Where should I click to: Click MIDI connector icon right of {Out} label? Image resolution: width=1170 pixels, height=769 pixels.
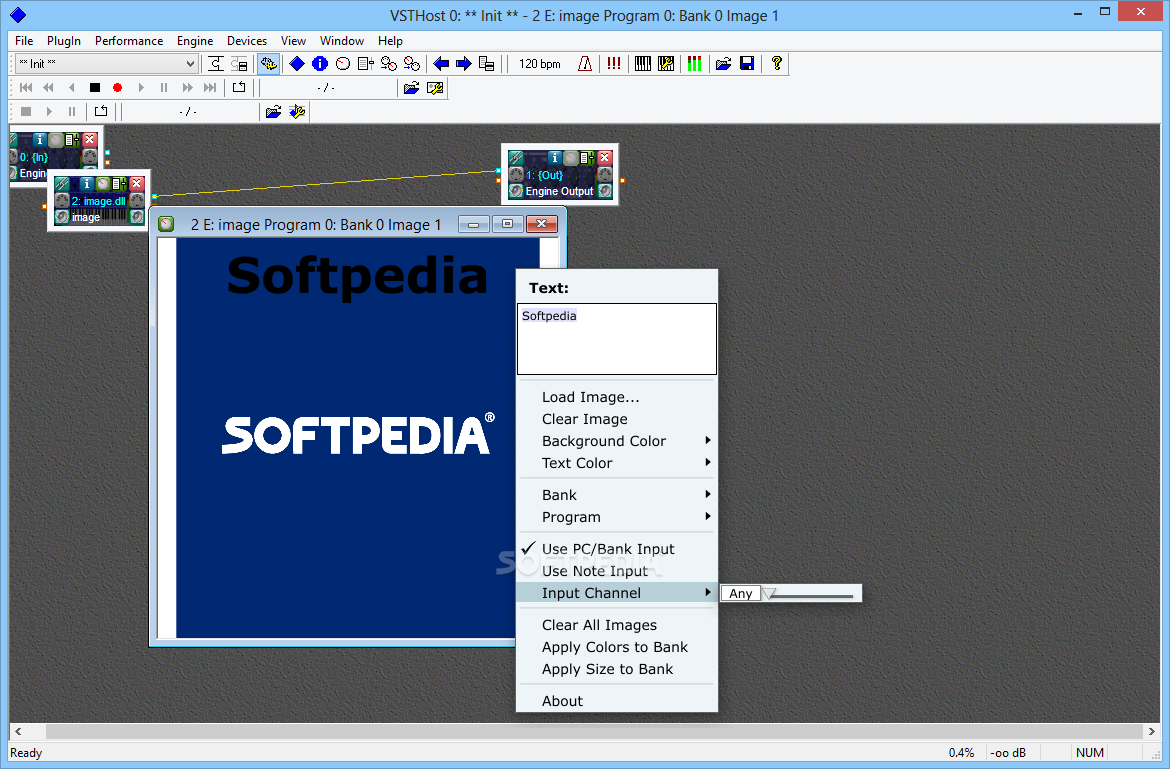[x=605, y=175]
